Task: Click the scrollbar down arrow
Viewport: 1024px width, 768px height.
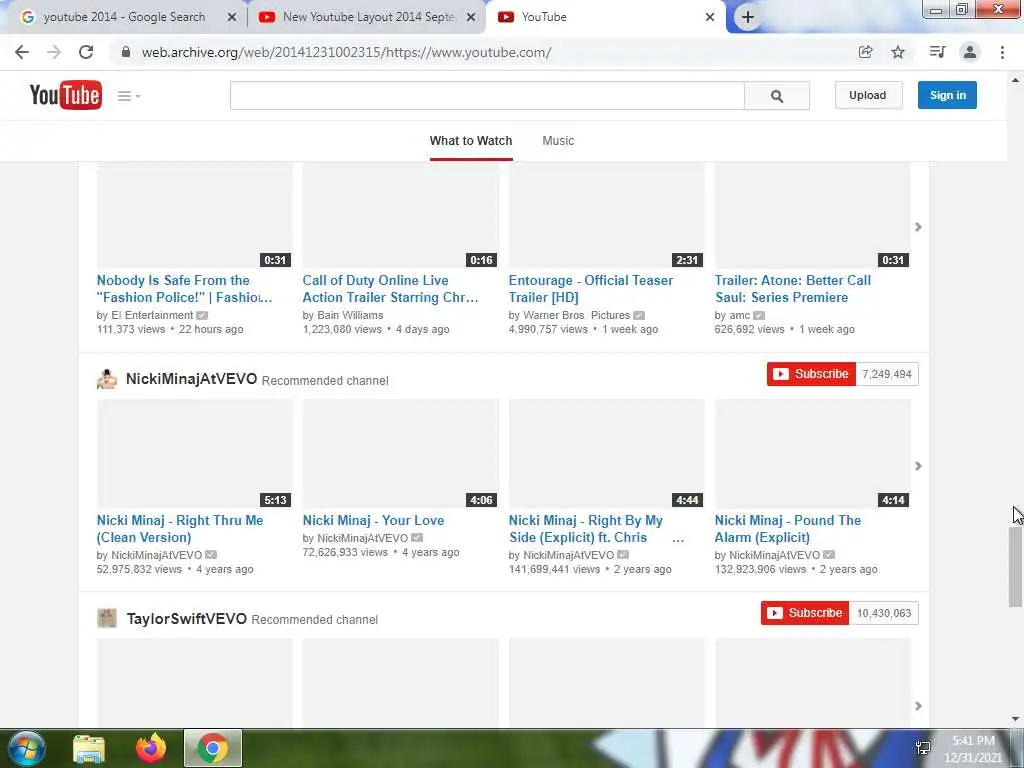Action: [x=1015, y=719]
